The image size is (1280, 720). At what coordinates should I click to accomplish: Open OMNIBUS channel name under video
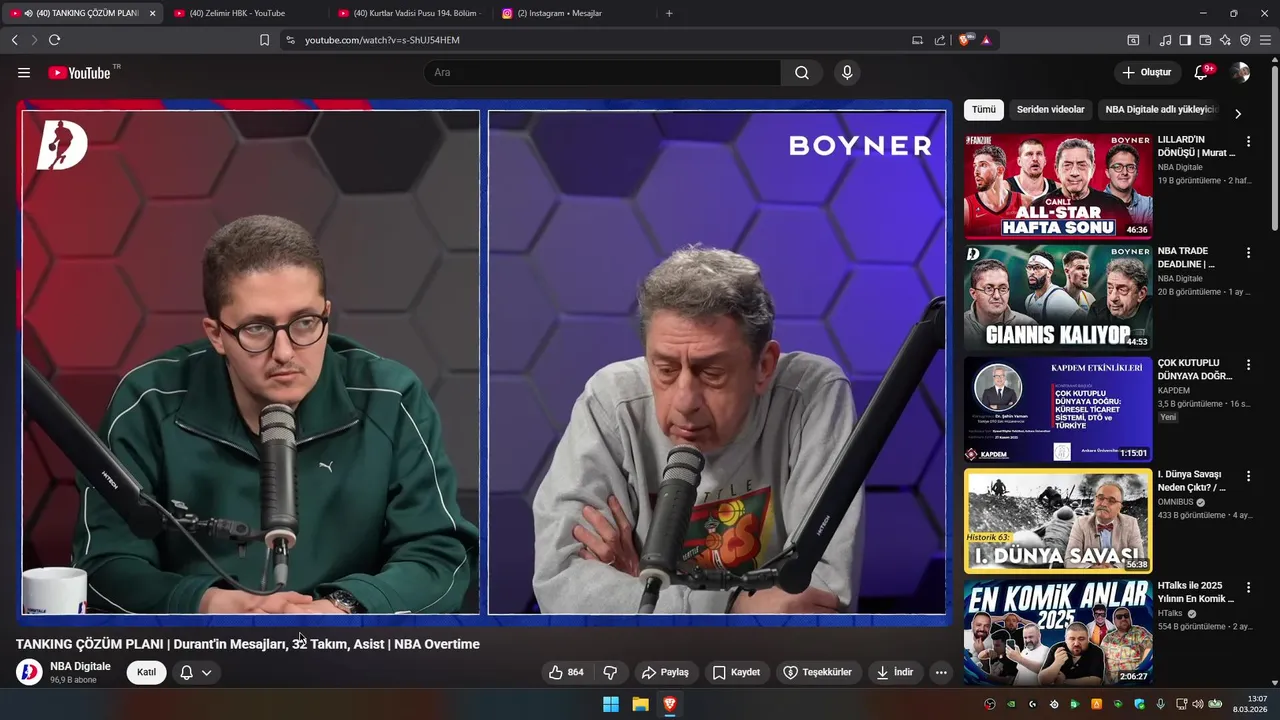pyautogui.click(x=1175, y=502)
